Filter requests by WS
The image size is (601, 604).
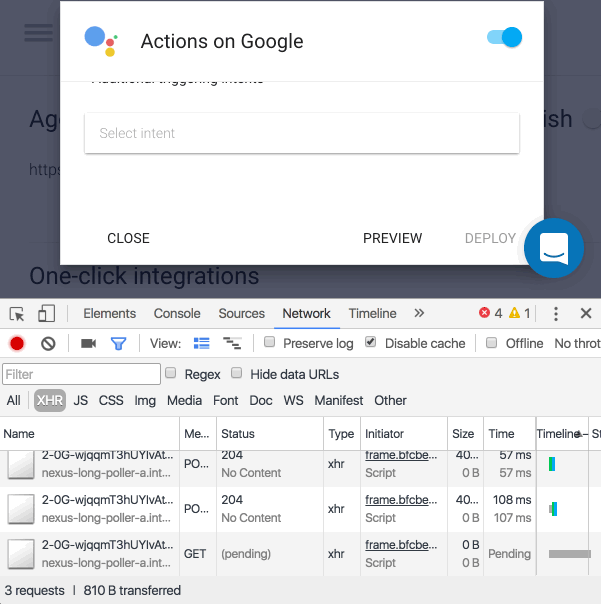click(x=294, y=401)
